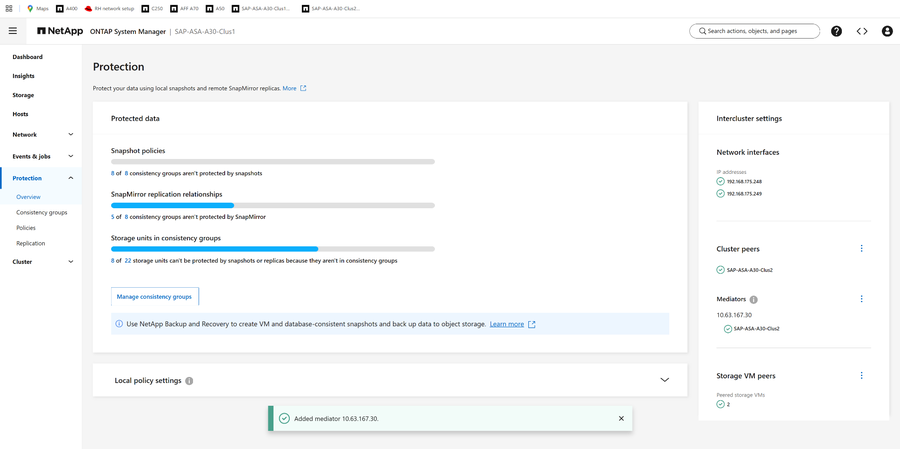Toggle the hamburger navigation menu
The height and width of the screenshot is (449, 900).
point(13,31)
